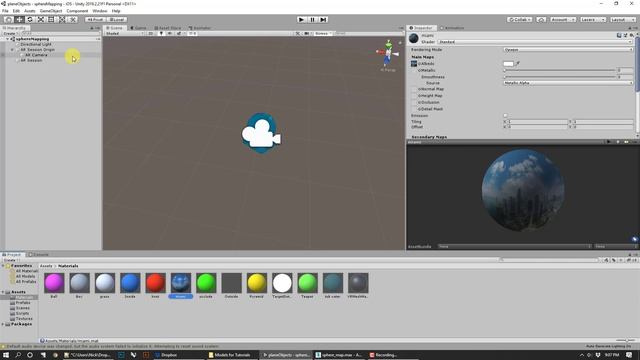Open the Shader dropdown
640x360 pixels.
tap(535, 42)
